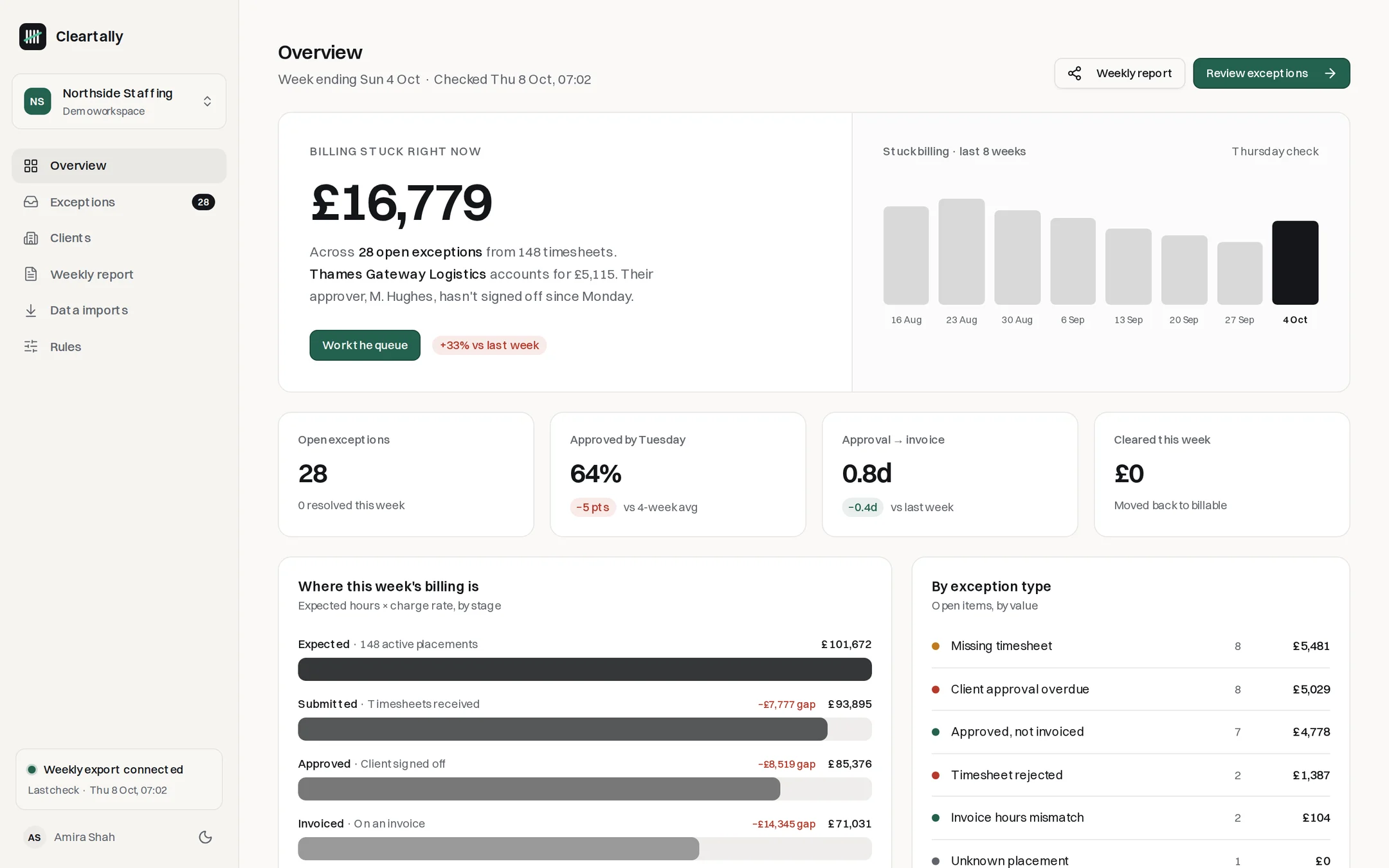
Task: Click the Thames Gateway Logistics client name
Action: [x=397, y=275]
